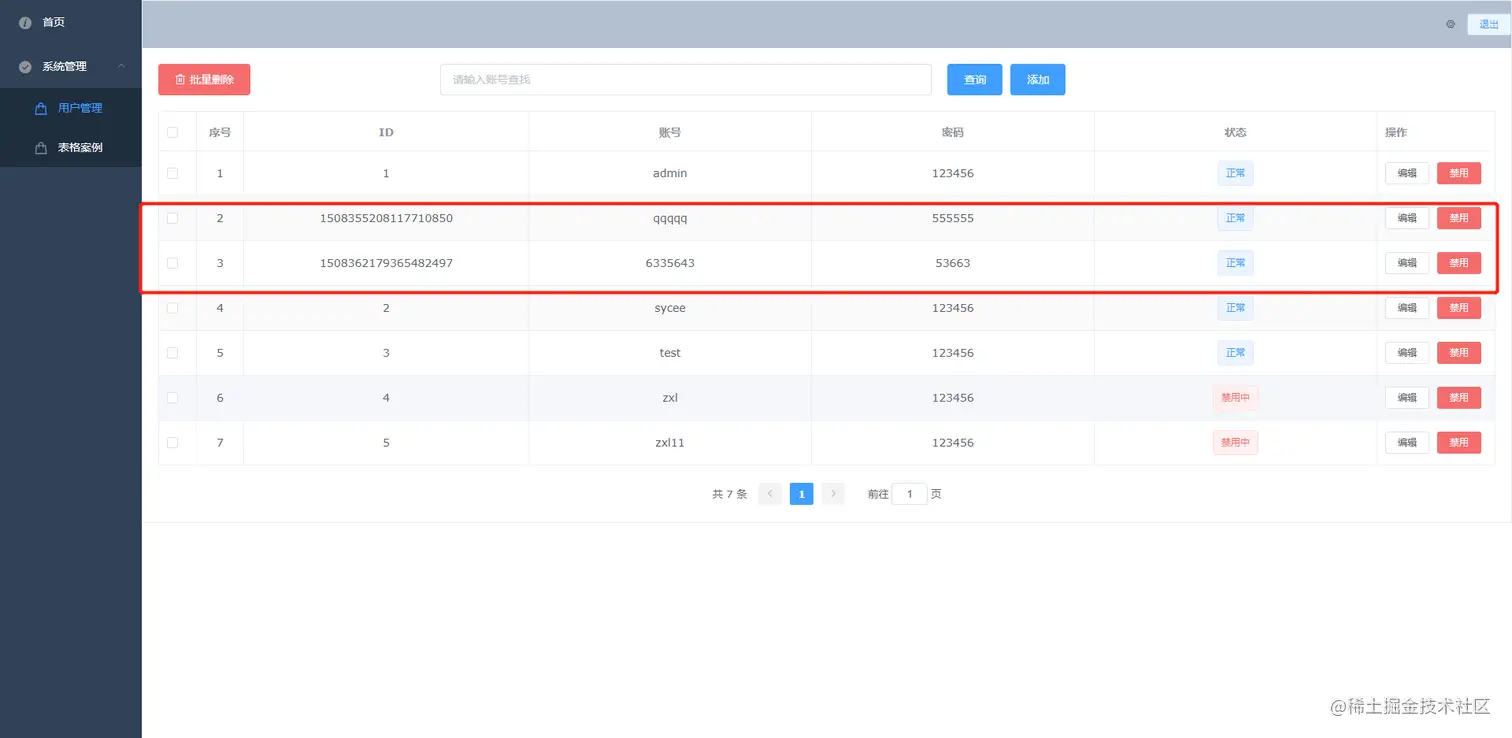Click the account name admin
Screen dimensions: 1512x738
pos(670,173)
